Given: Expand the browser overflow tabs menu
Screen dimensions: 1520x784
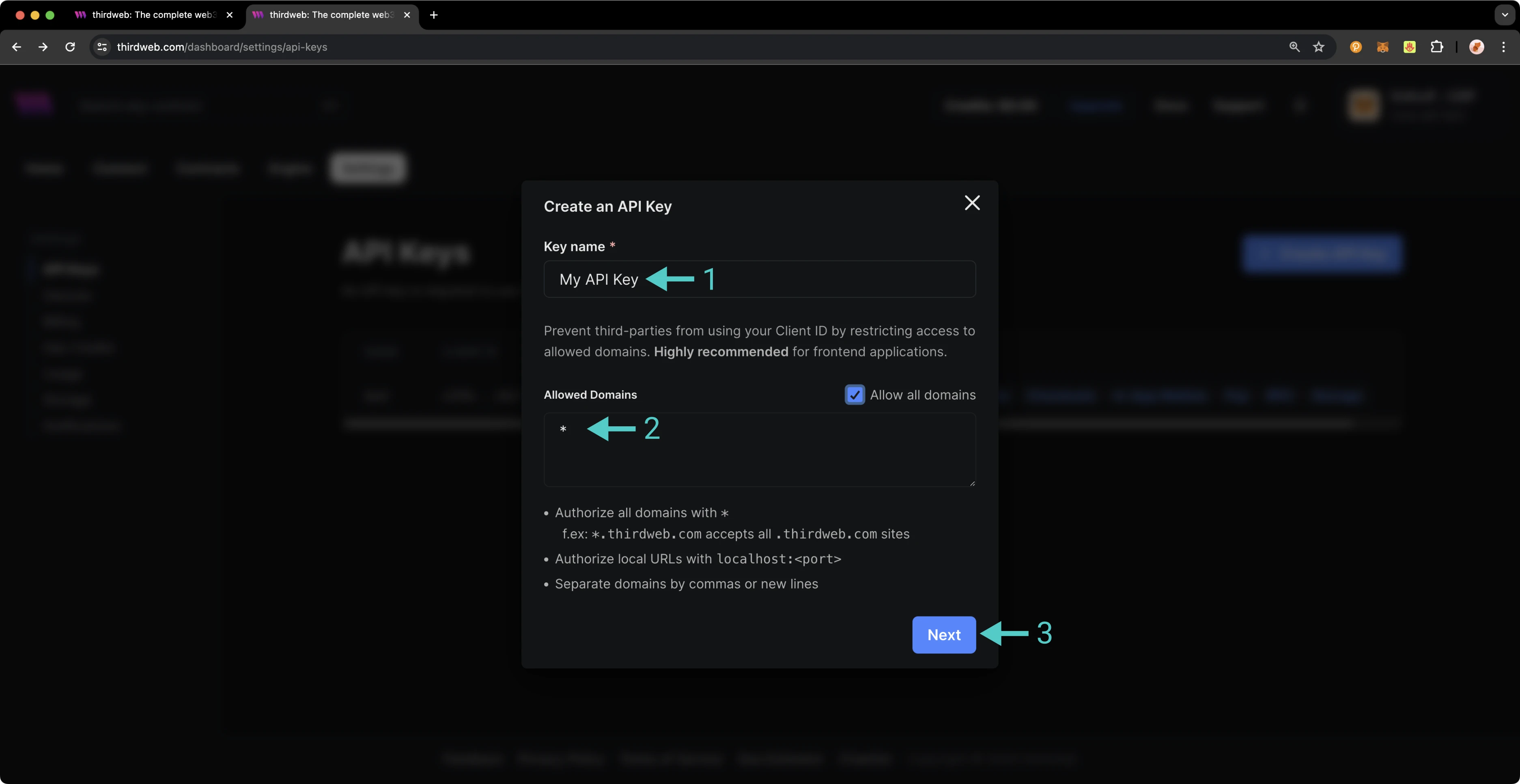Looking at the screenshot, I should [x=1505, y=14].
